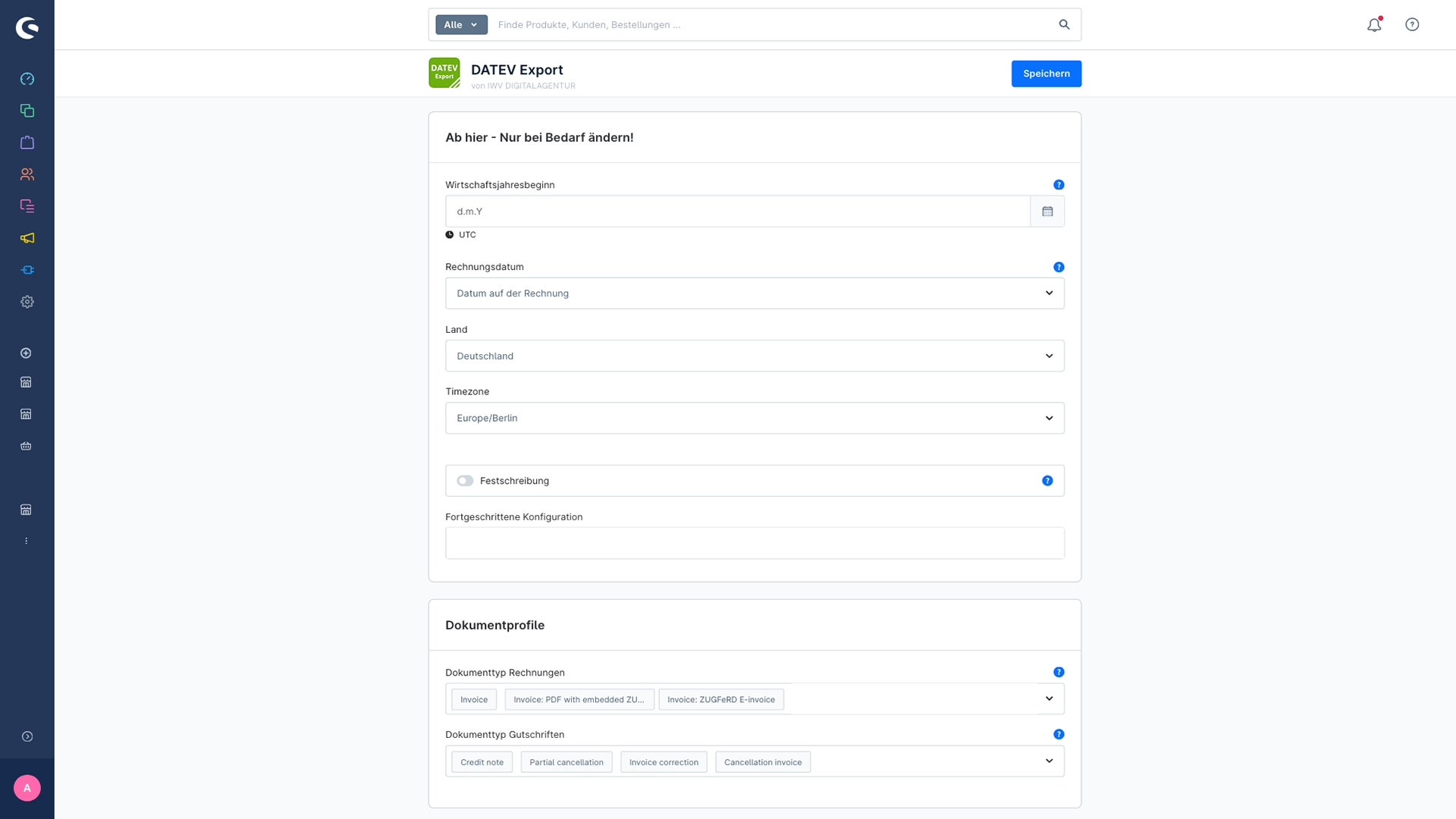Image resolution: width=1456 pixels, height=819 pixels.
Task: Click the Invoice tag
Action: (x=474, y=700)
